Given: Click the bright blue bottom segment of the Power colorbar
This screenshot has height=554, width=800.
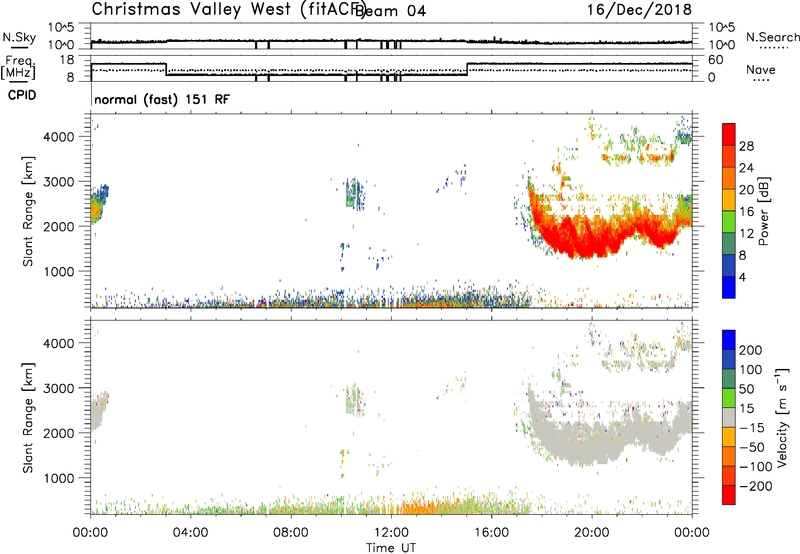Looking at the screenshot, I should [x=729, y=287].
